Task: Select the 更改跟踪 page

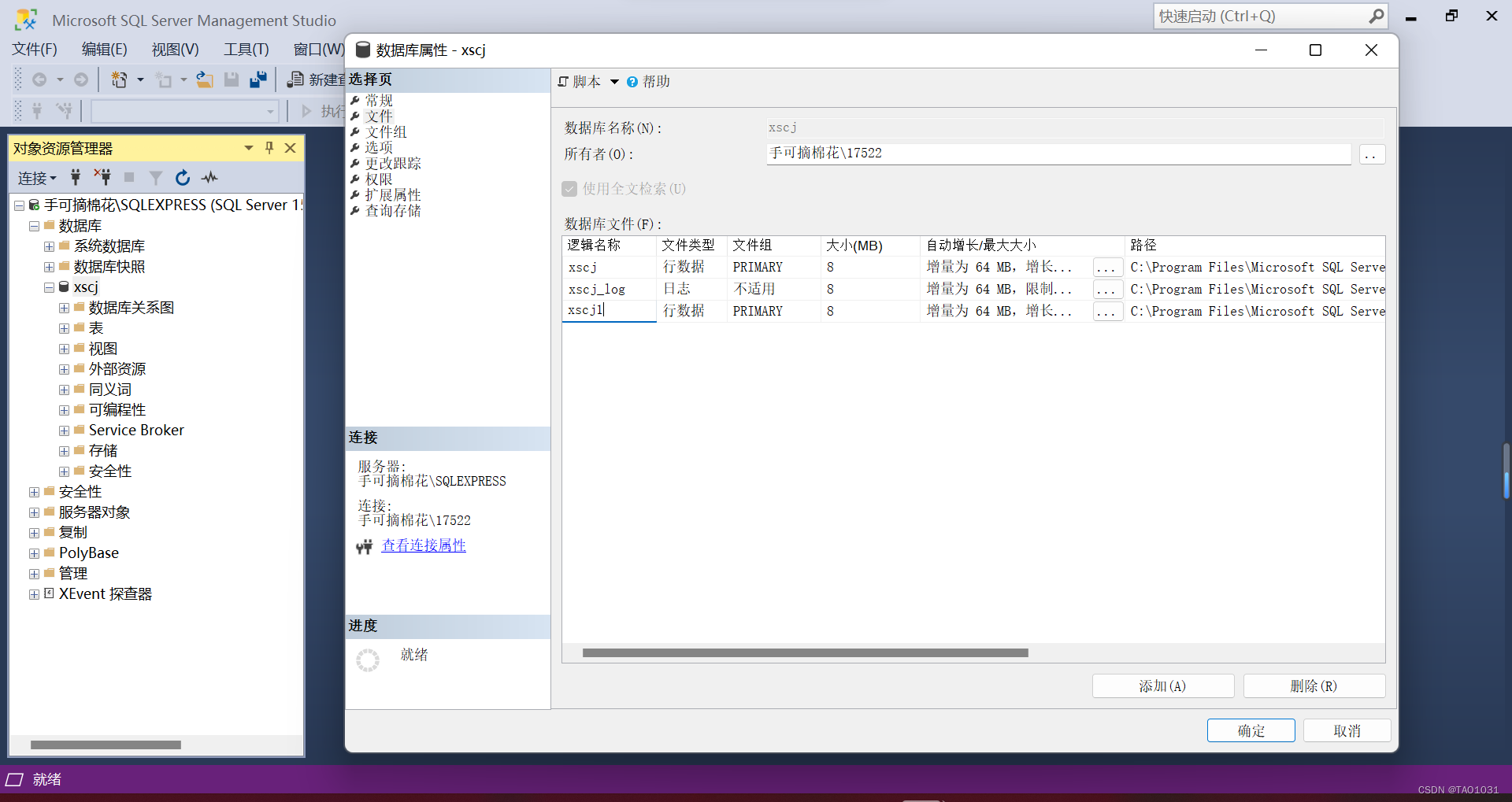Action: pyautogui.click(x=393, y=164)
